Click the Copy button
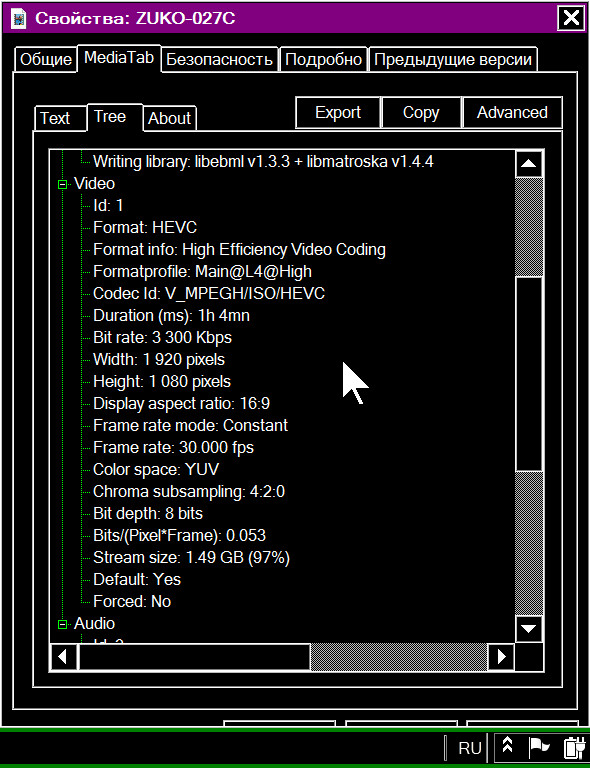This screenshot has height=768, width=590. pos(421,112)
